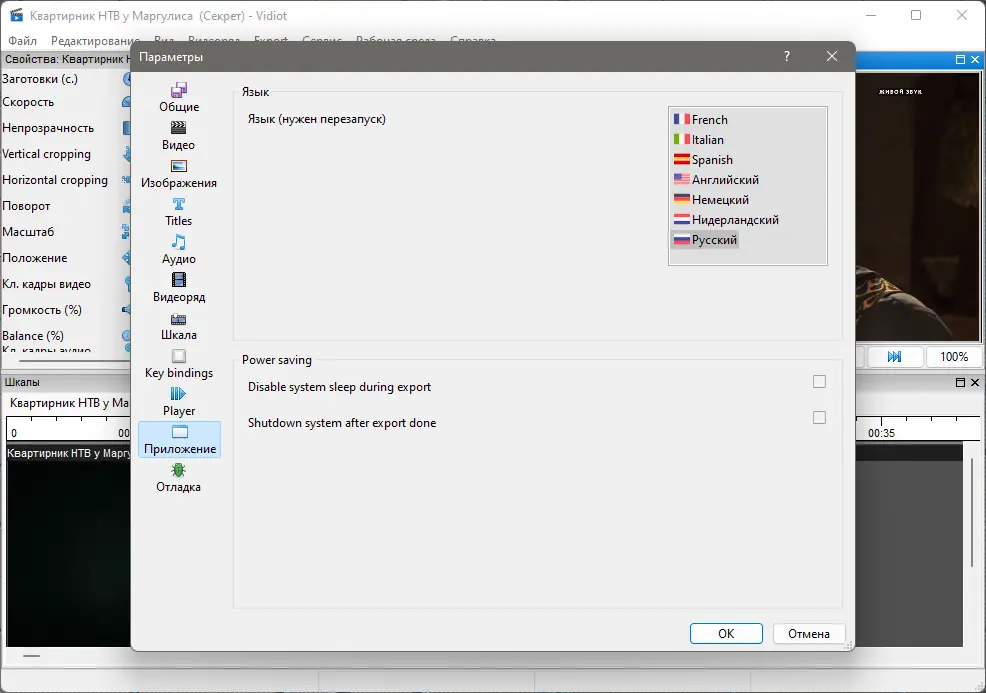Select the Масштаб property label
The image size is (986, 693).
[28, 232]
